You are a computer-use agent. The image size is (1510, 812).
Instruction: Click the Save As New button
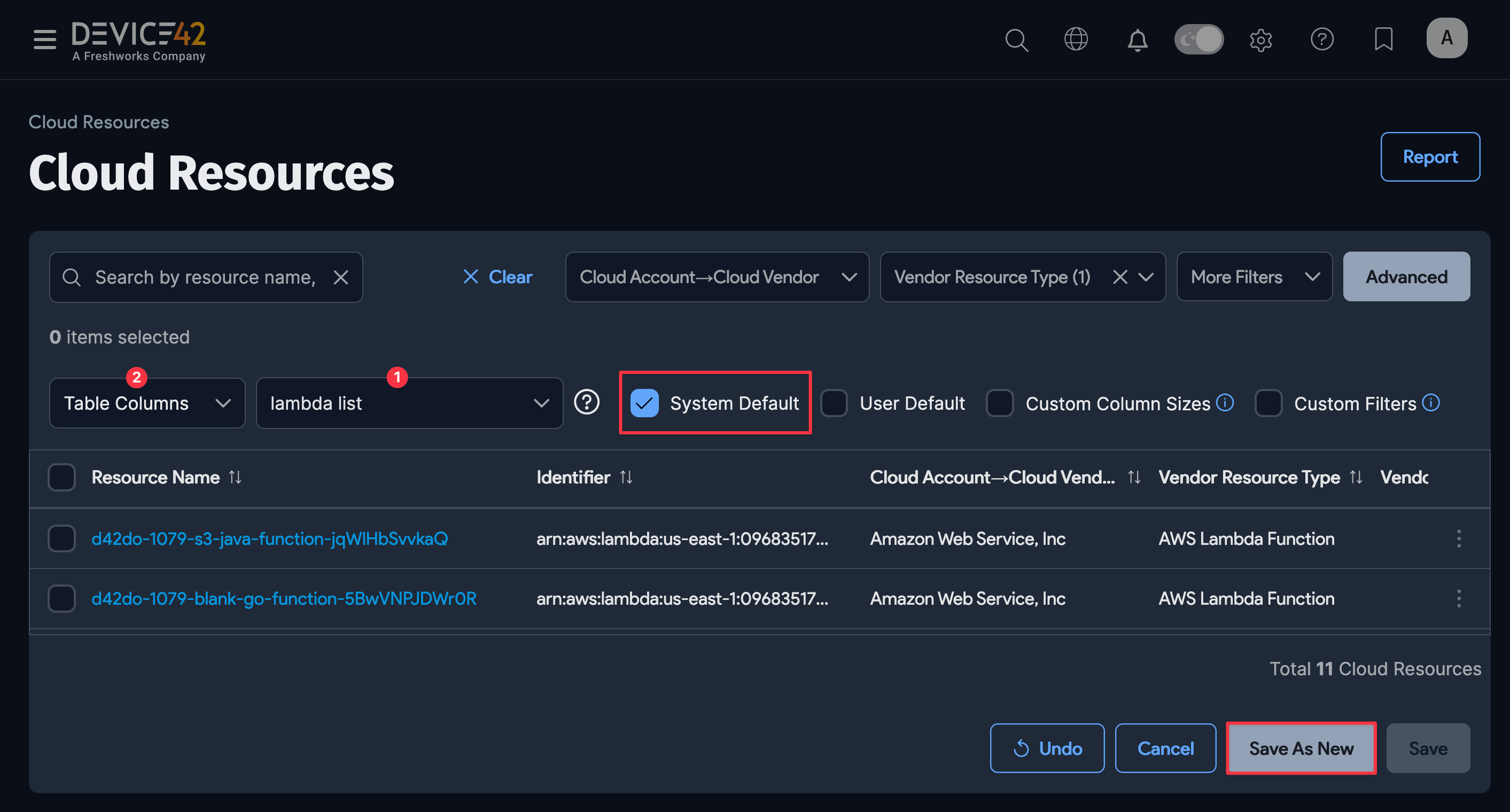pos(1301,748)
